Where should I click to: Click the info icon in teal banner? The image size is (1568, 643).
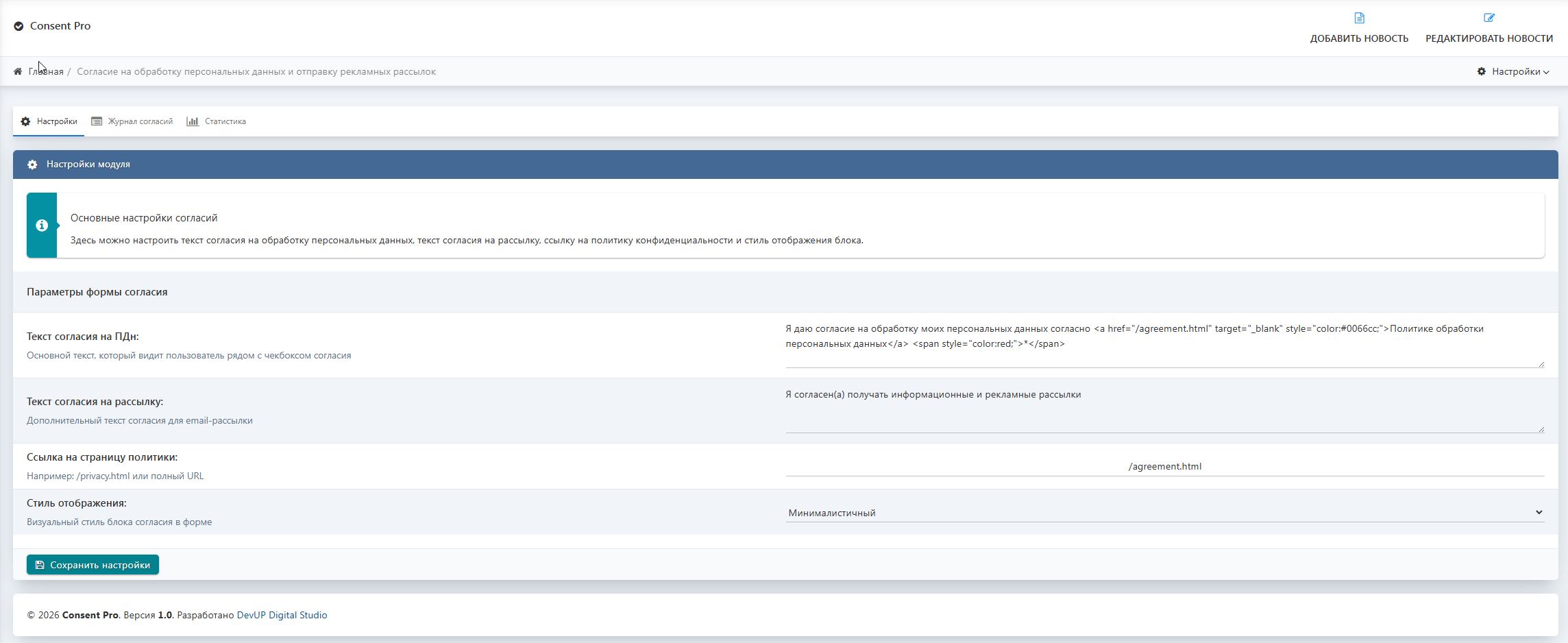[42, 226]
